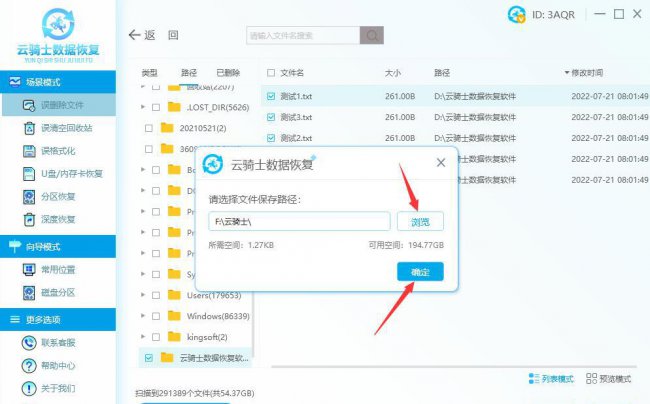Switch to 列表模式 list view icon
This screenshot has width=650, height=404.
click(534, 378)
